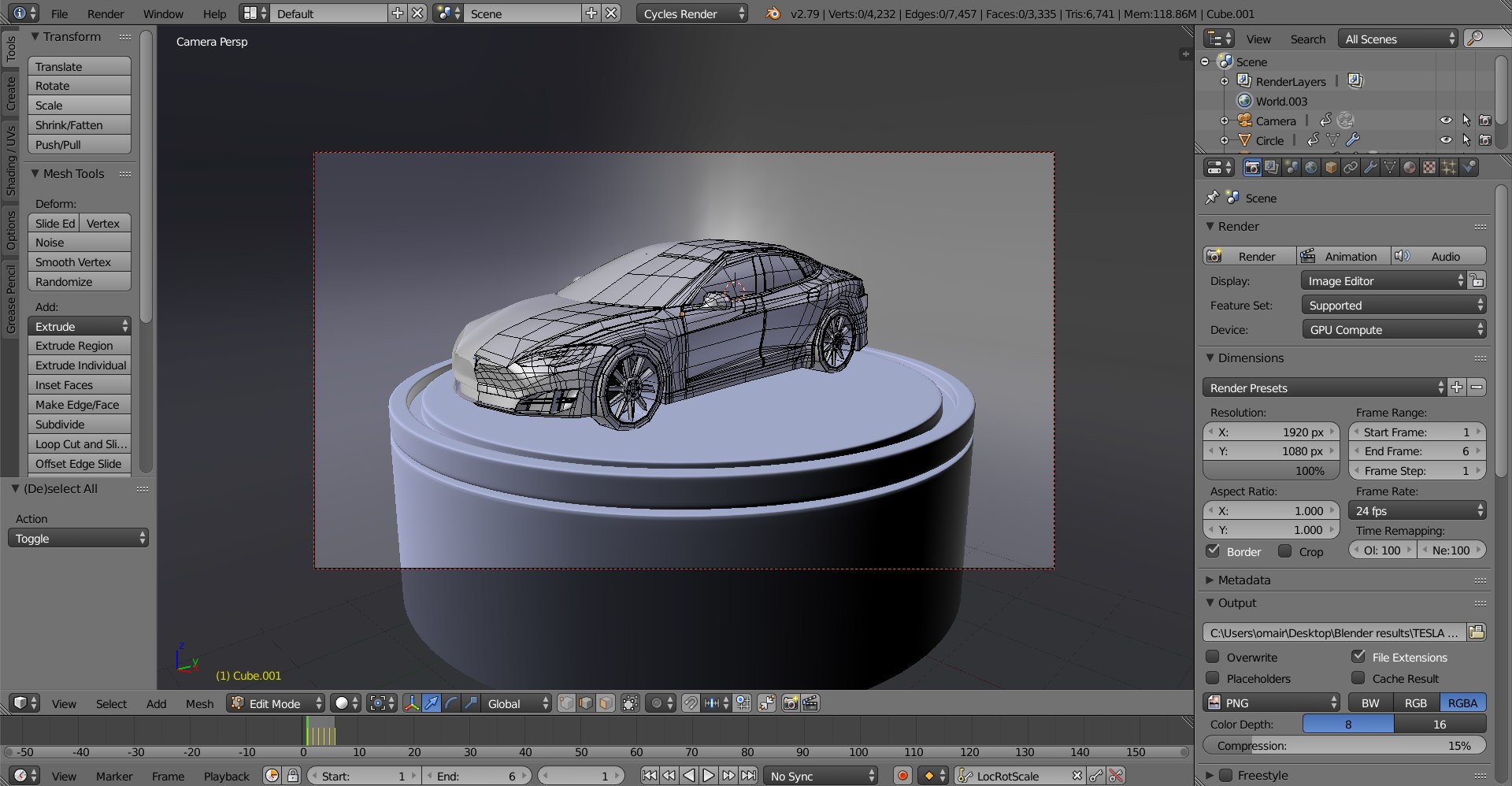Open the Window menu

pyautogui.click(x=163, y=13)
